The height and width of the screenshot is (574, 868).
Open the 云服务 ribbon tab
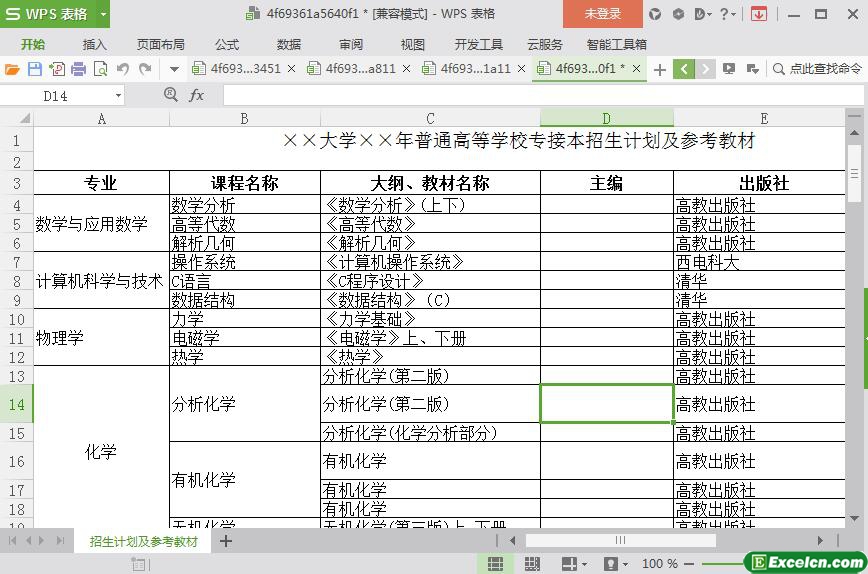(x=545, y=45)
